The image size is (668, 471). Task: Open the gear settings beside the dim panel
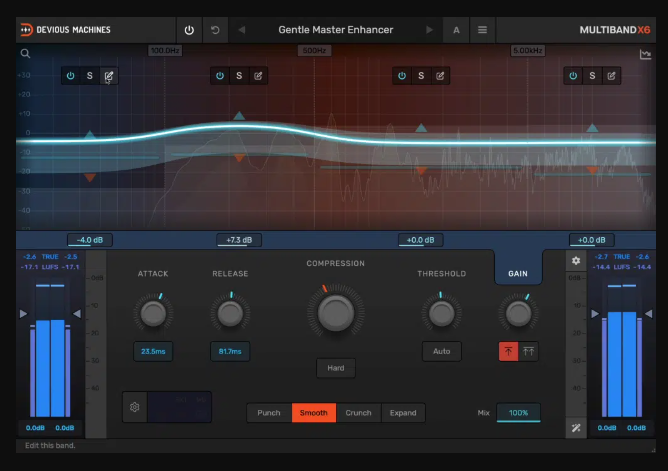coord(135,407)
